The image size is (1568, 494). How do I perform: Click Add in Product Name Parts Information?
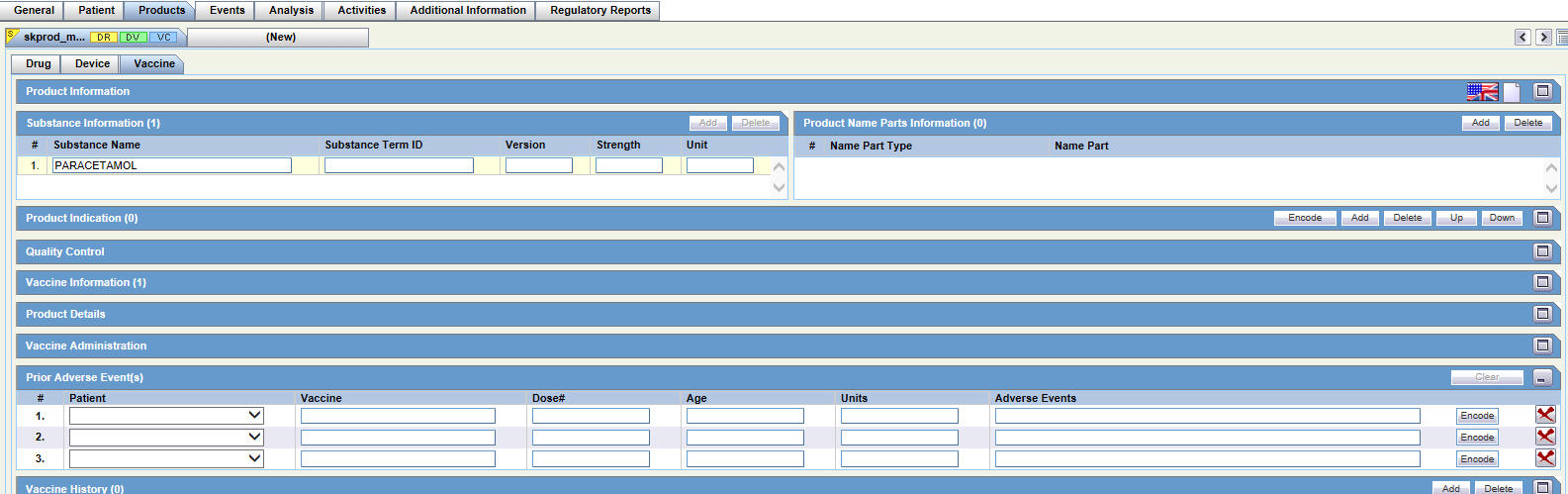click(1480, 123)
